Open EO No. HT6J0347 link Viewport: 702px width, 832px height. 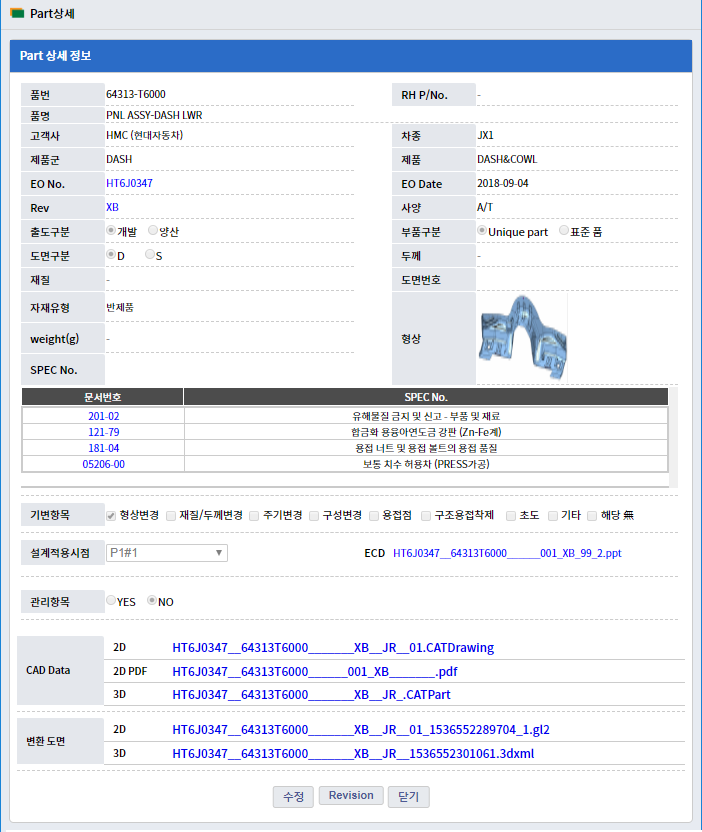(x=129, y=183)
